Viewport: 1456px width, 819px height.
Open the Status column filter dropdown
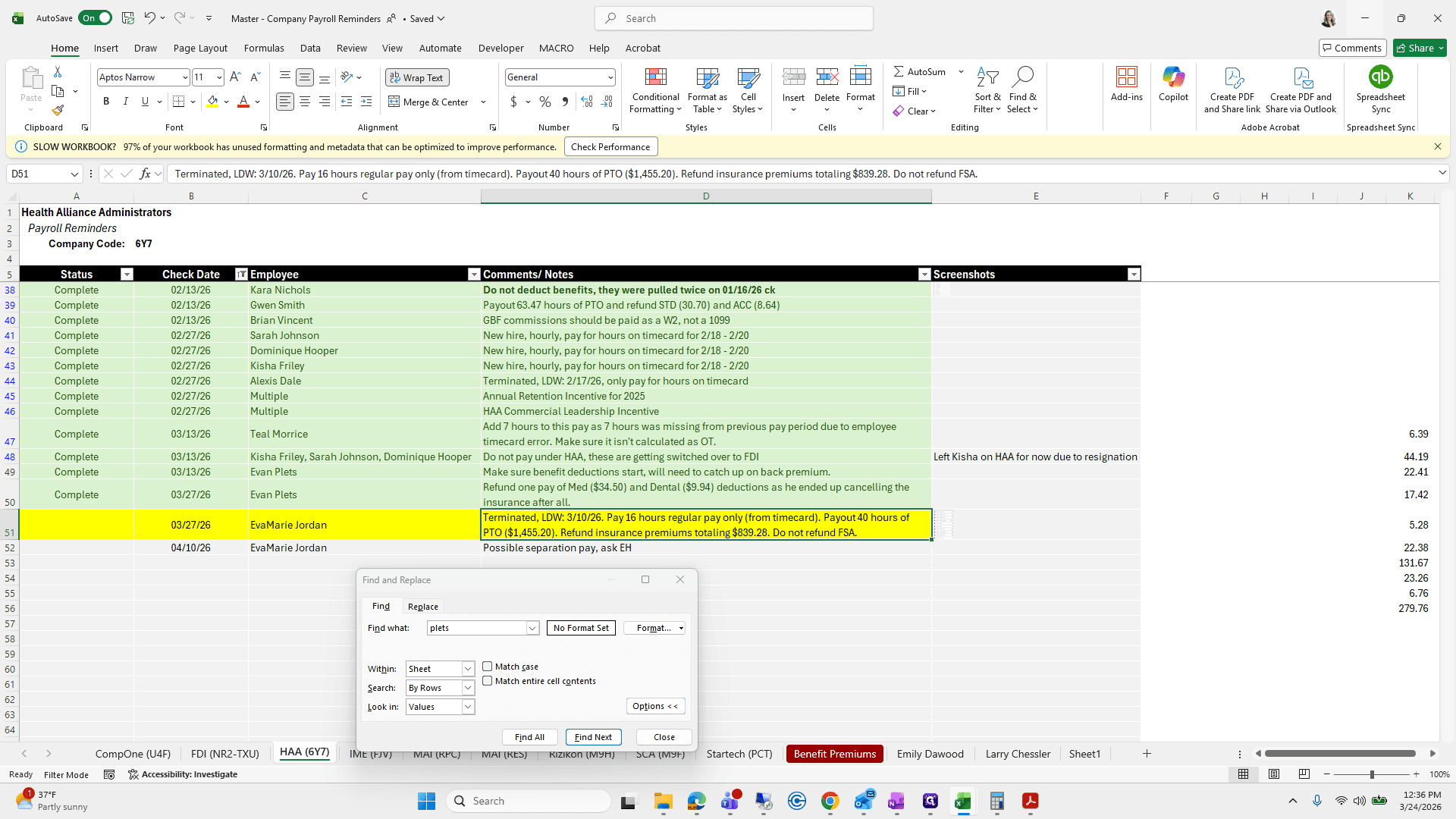tap(127, 275)
